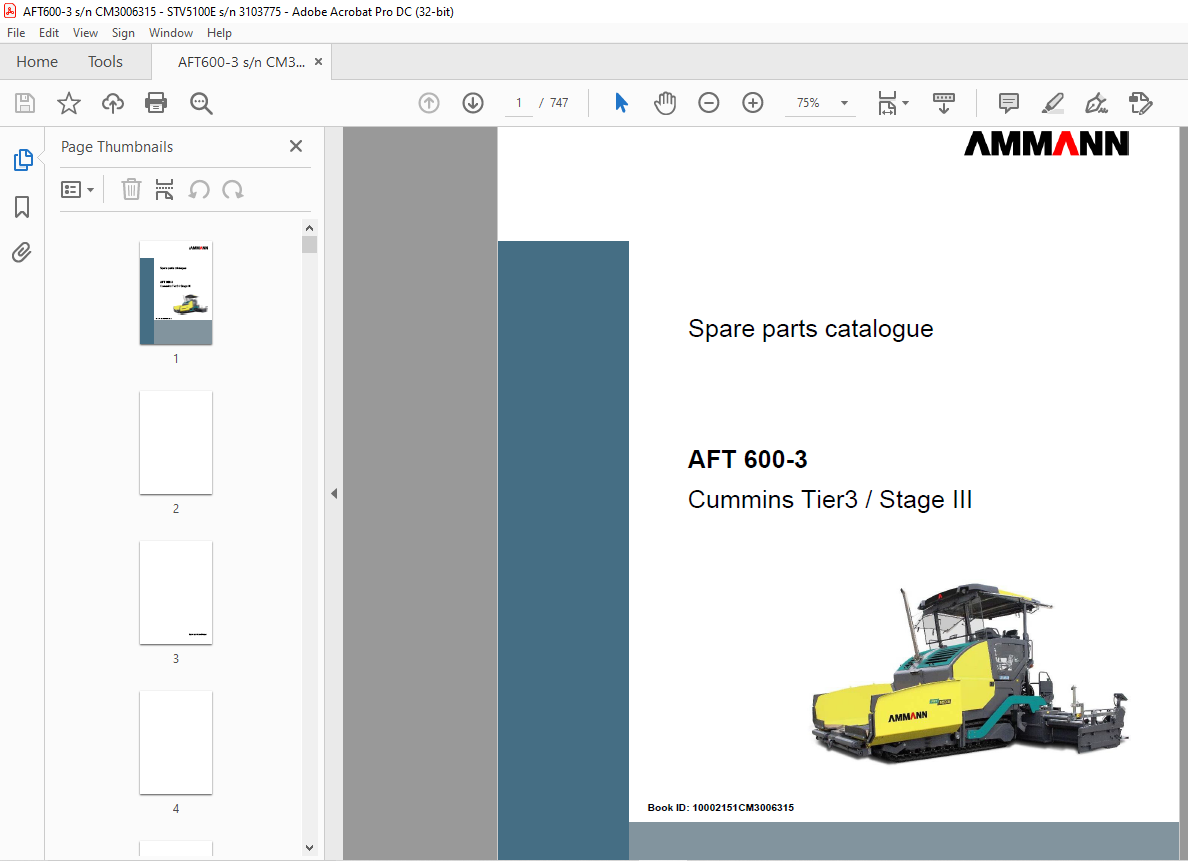This screenshot has height=861, width=1188.
Task: Click the AMMANN logo on page
Action: pos(1046,143)
